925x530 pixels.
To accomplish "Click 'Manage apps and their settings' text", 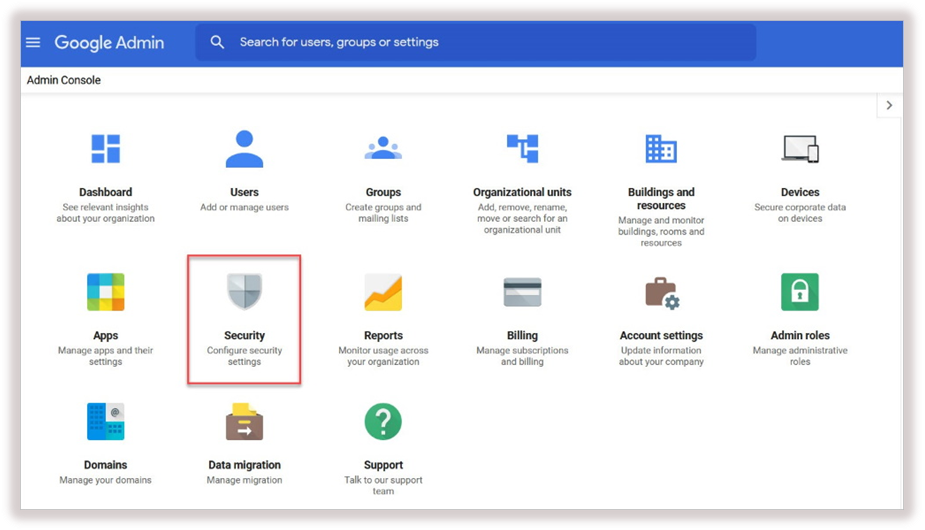I will coord(106,356).
